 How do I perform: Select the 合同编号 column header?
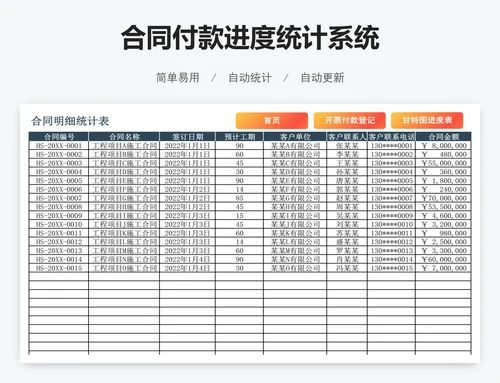pos(59,136)
